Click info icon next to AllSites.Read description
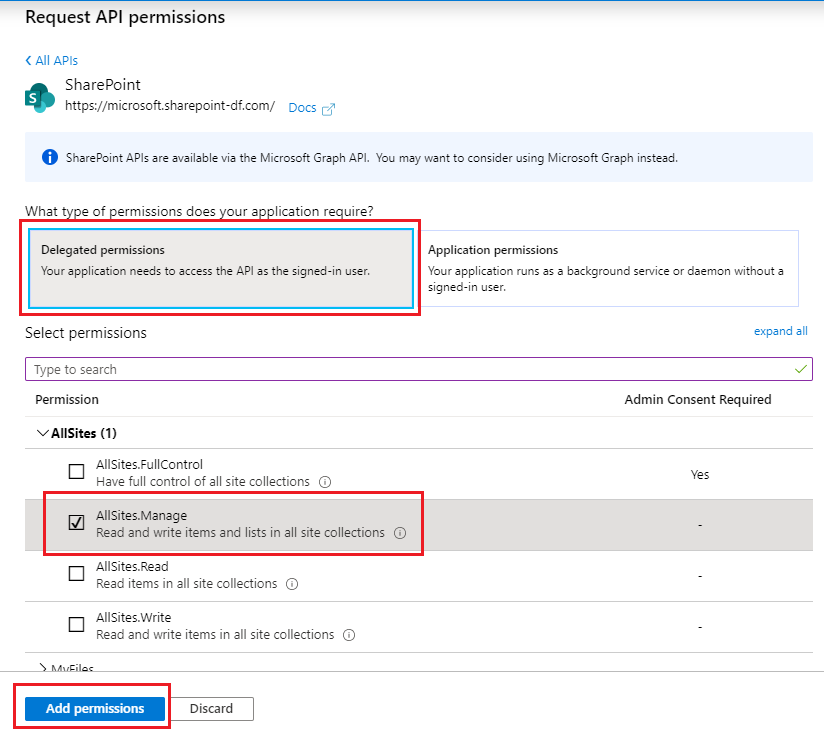This screenshot has height=729, width=824. (292, 584)
